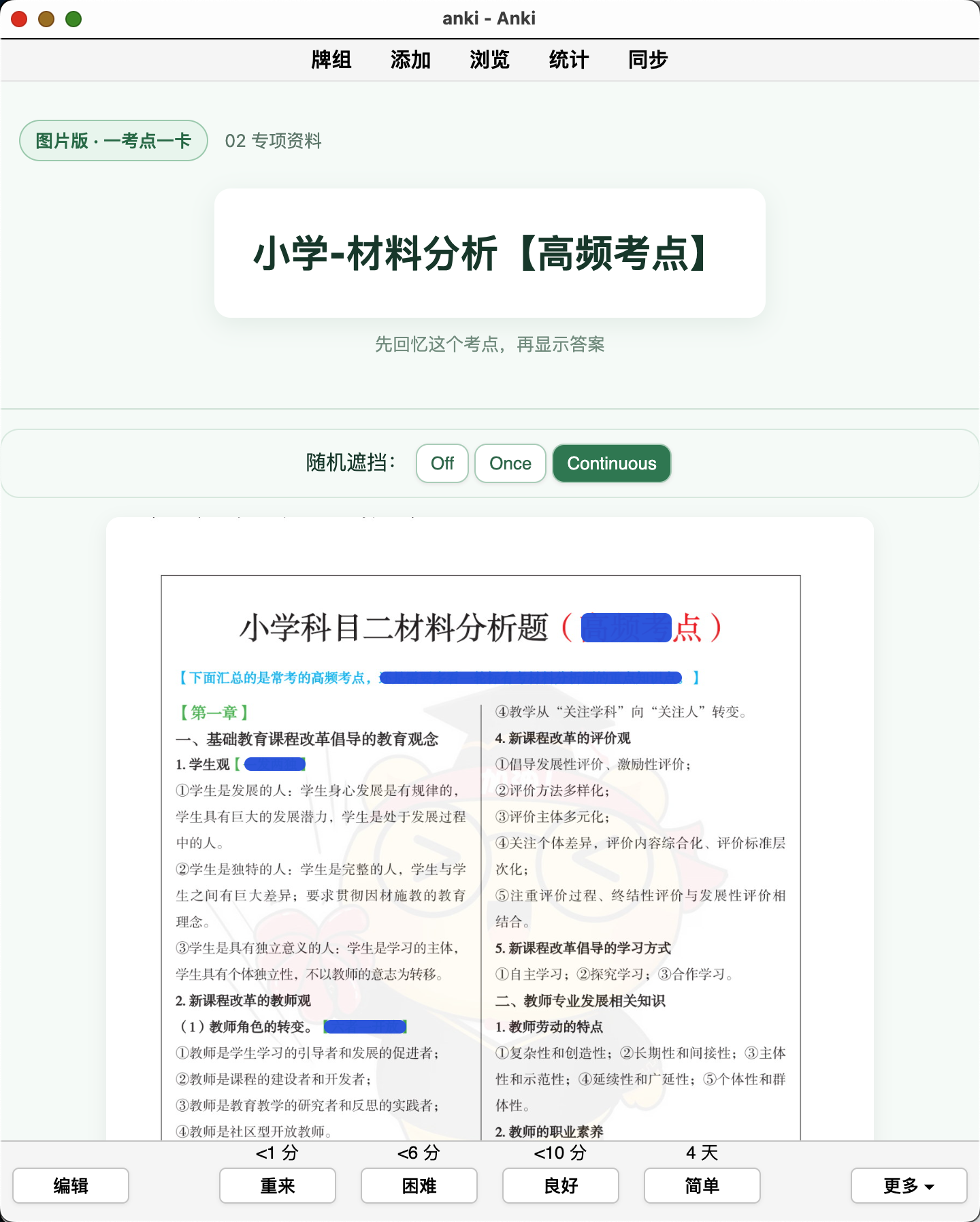The height and width of the screenshot is (1222, 980).
Task: Click the card title 小学-材料分析【高频考点】
Action: pos(480,253)
